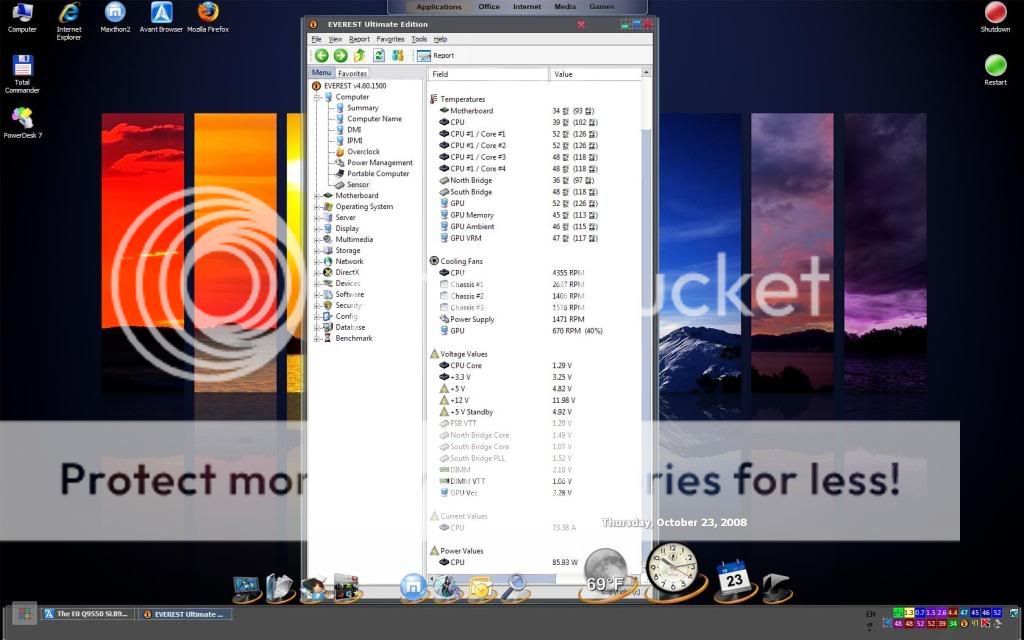Open the Report menu

point(359,39)
